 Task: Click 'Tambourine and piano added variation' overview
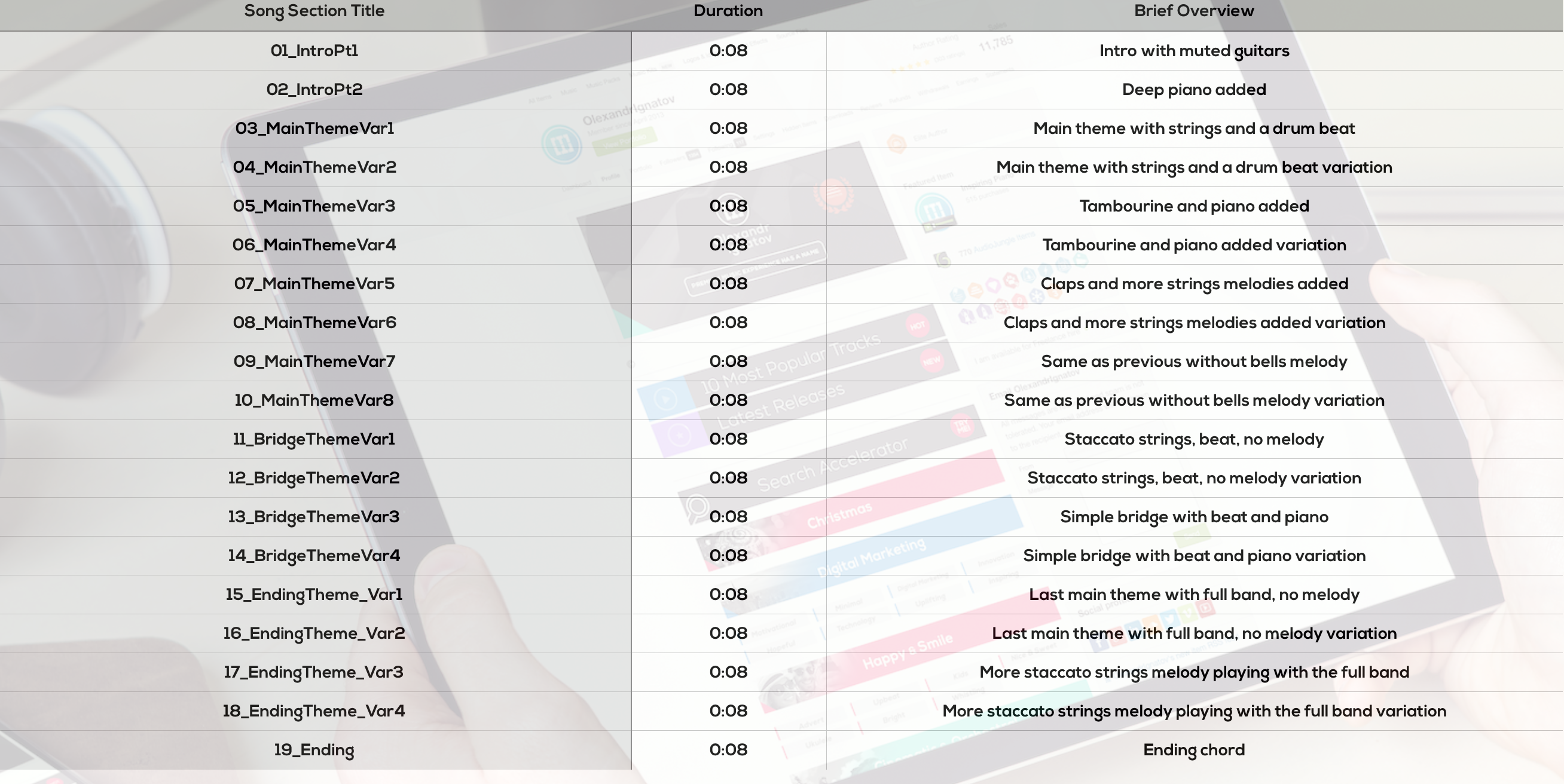[1194, 245]
